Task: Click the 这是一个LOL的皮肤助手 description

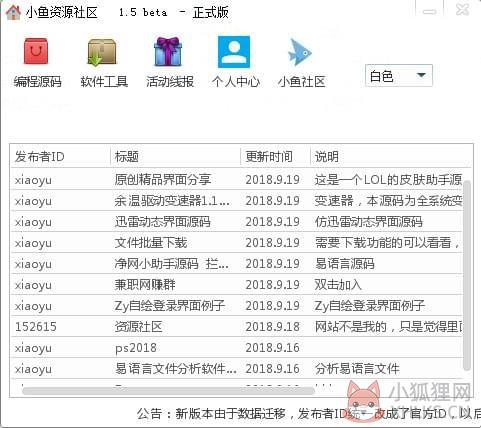Action: pos(388,180)
